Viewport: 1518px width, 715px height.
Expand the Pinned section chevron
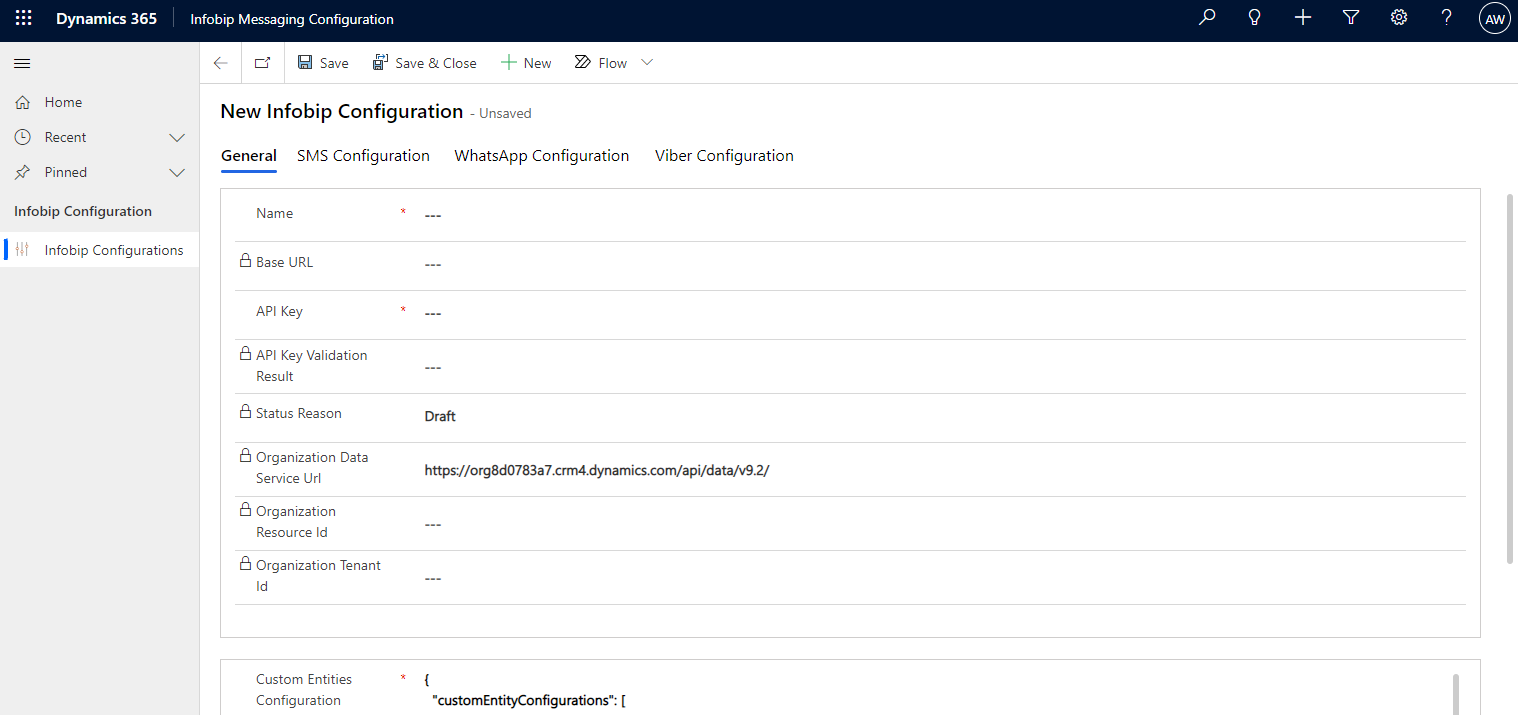[177, 172]
